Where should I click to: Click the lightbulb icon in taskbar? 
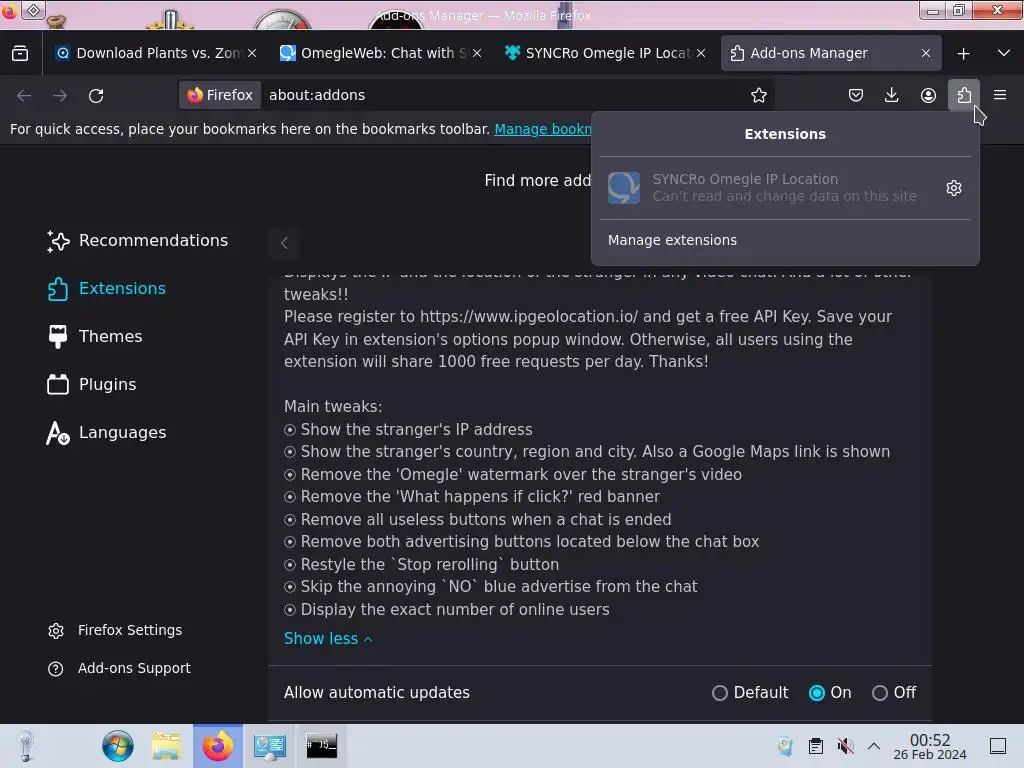click(x=25, y=746)
